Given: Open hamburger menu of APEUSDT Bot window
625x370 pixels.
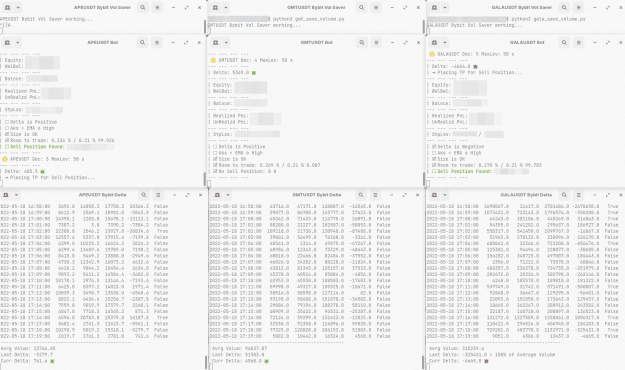Looking at the screenshot, I should [157, 42].
